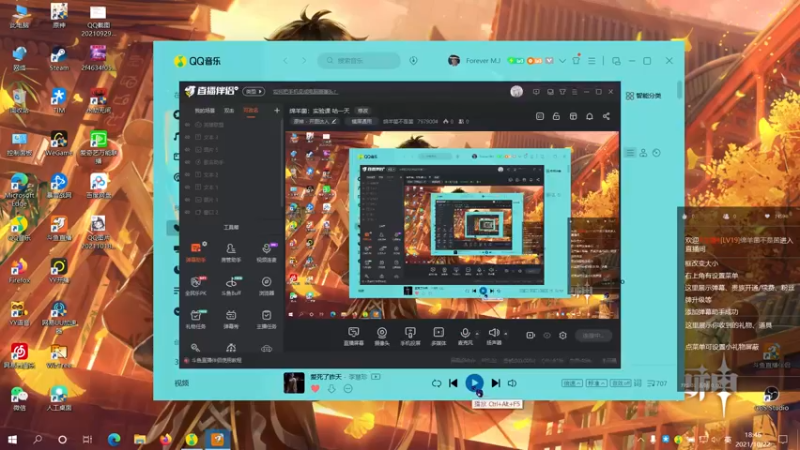
Task: Open the anchor task tool
Action: tap(266, 319)
